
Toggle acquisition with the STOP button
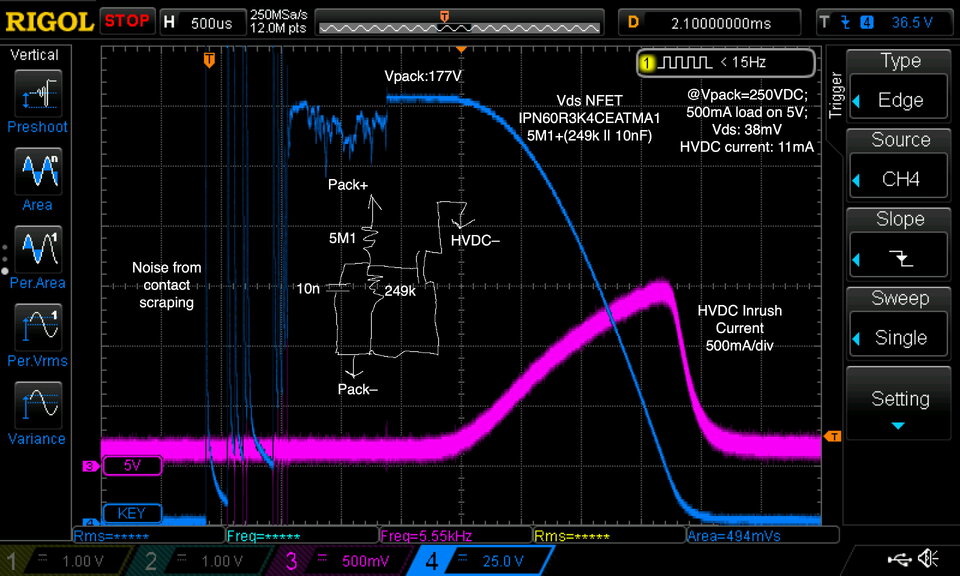coord(128,20)
